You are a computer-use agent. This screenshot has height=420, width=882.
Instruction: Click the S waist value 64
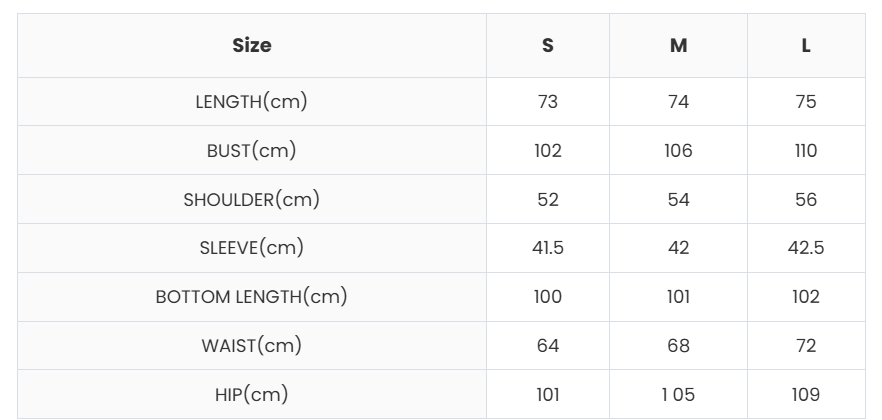[548, 346]
